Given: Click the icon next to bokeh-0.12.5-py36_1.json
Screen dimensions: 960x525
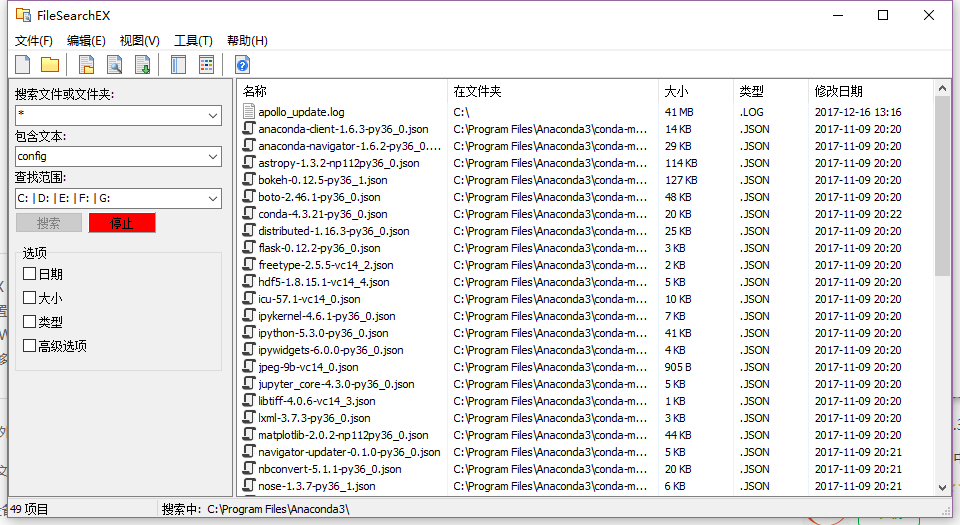Looking at the screenshot, I should point(249,179).
